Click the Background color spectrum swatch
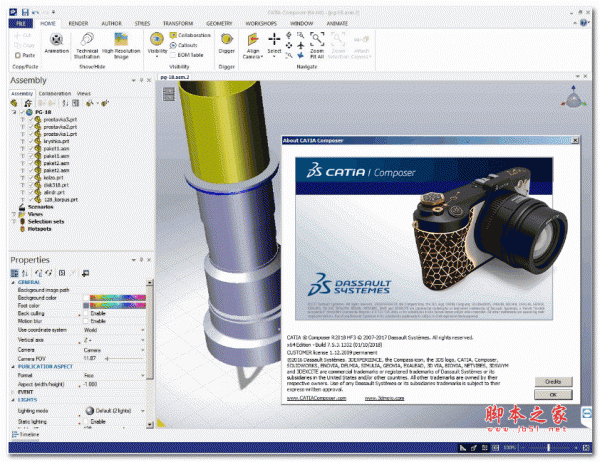The width and height of the screenshot is (600, 462). point(118,298)
